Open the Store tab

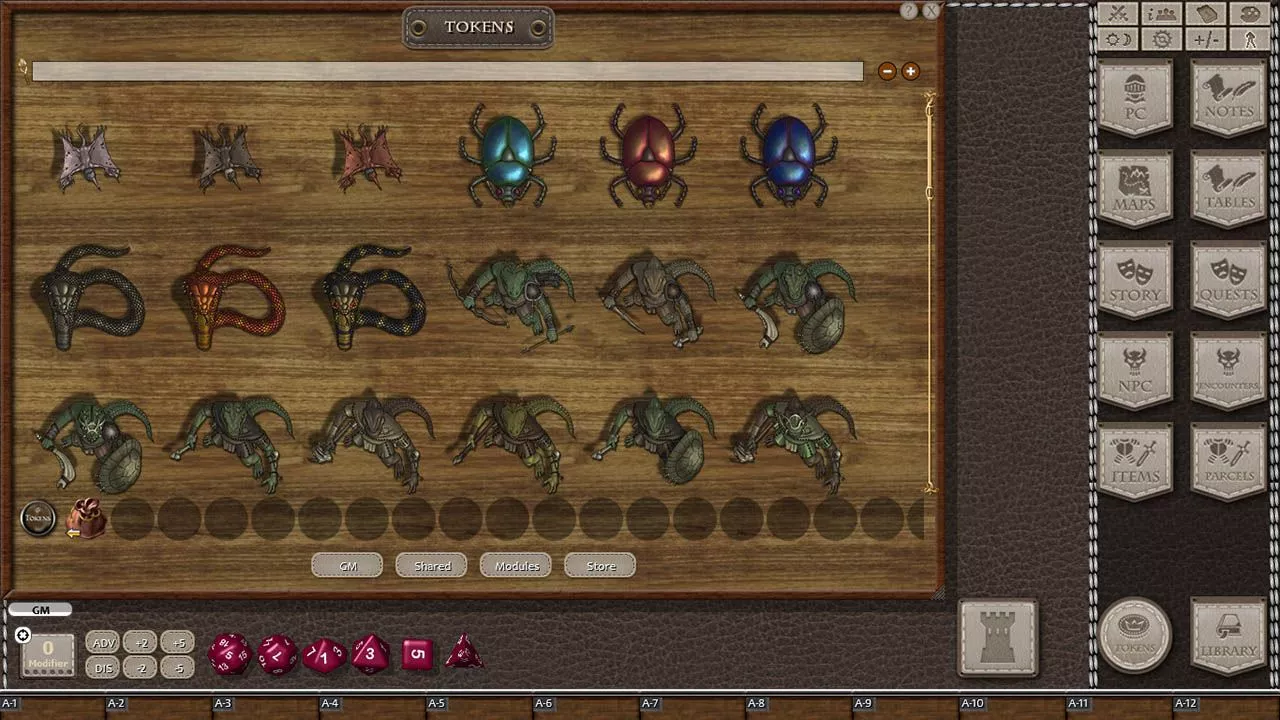click(x=601, y=566)
